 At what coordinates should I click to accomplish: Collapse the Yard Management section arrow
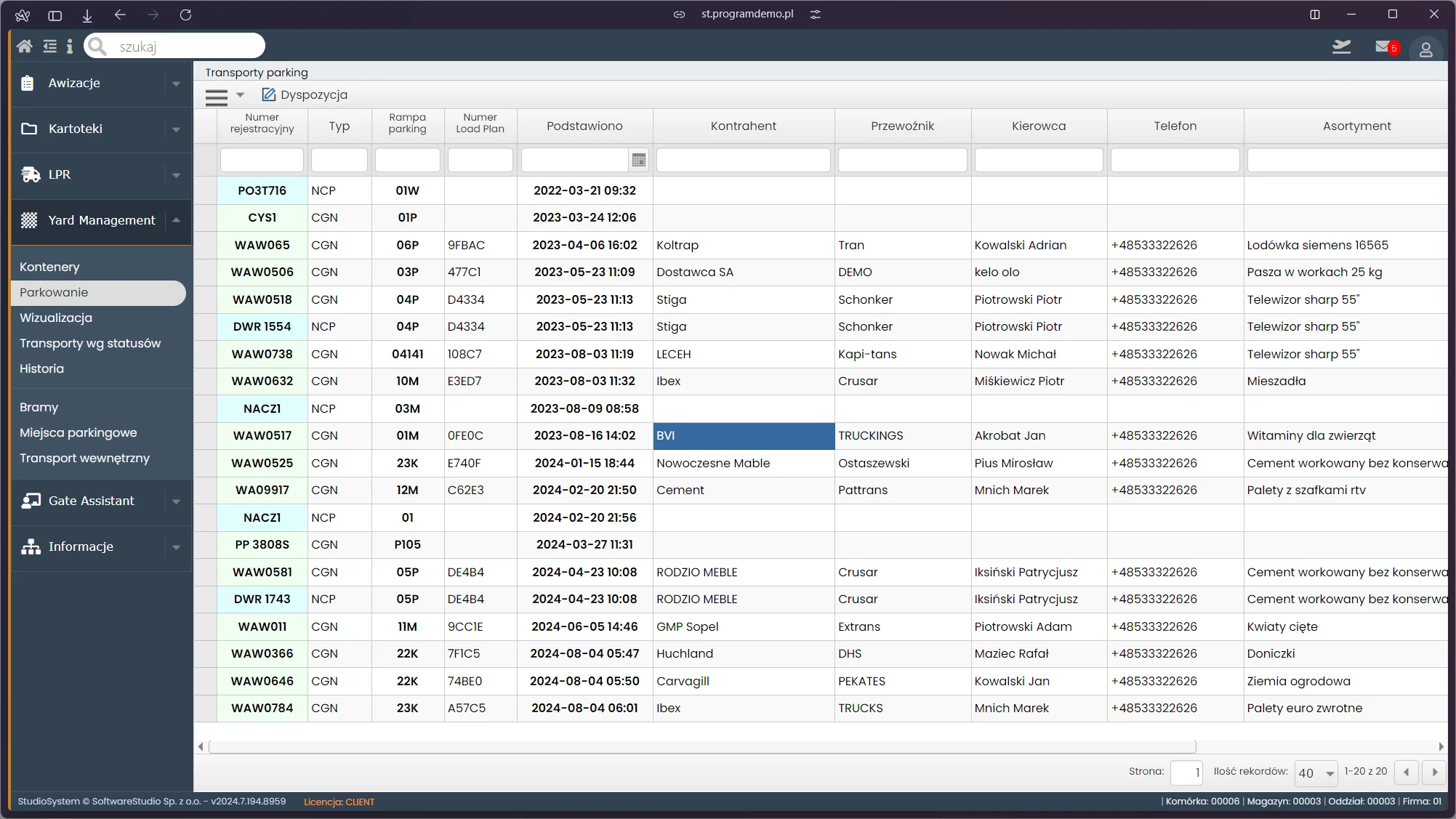point(176,220)
